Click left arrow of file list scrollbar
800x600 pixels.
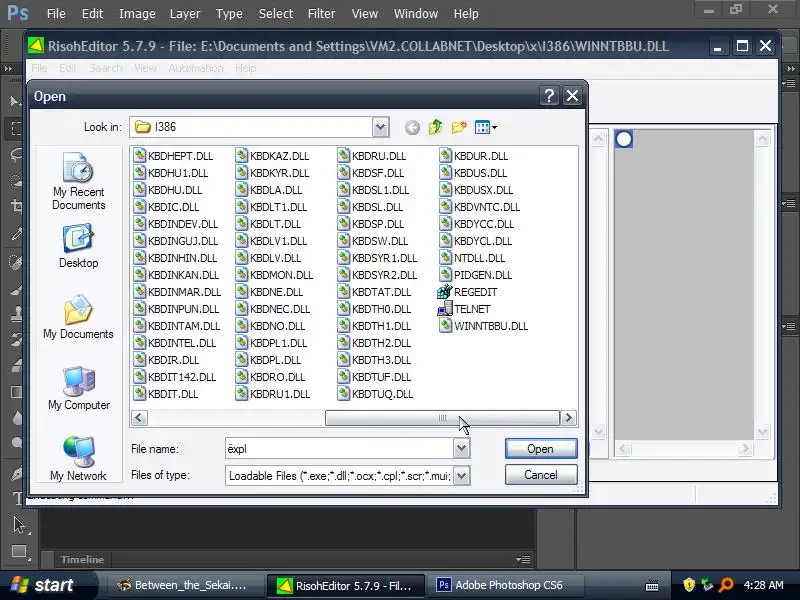click(139, 418)
